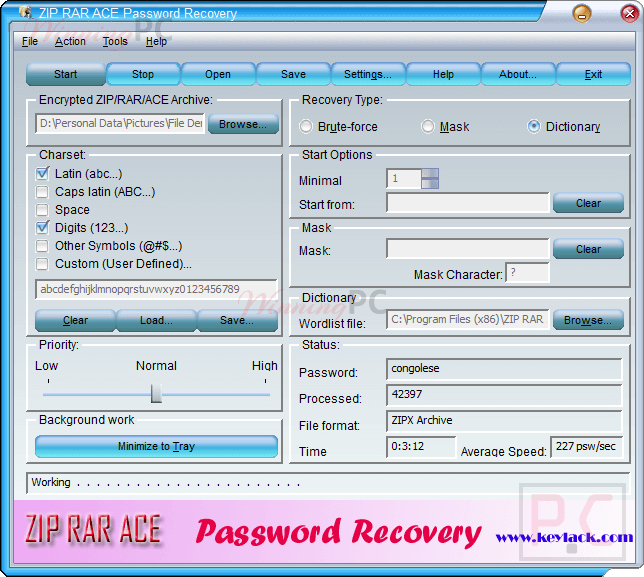Open the Help menu

156,41
